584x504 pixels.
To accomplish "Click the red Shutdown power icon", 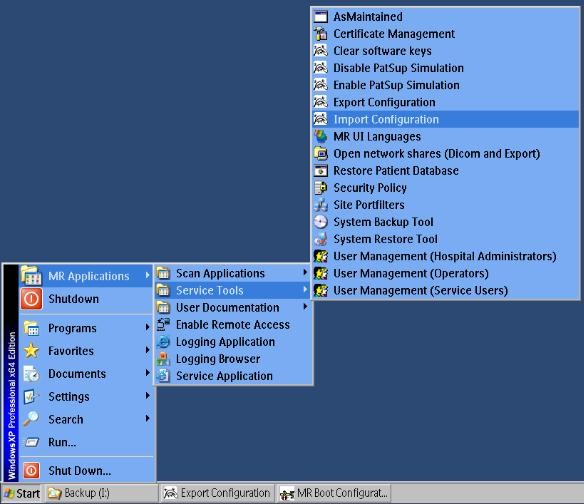I will [31, 299].
